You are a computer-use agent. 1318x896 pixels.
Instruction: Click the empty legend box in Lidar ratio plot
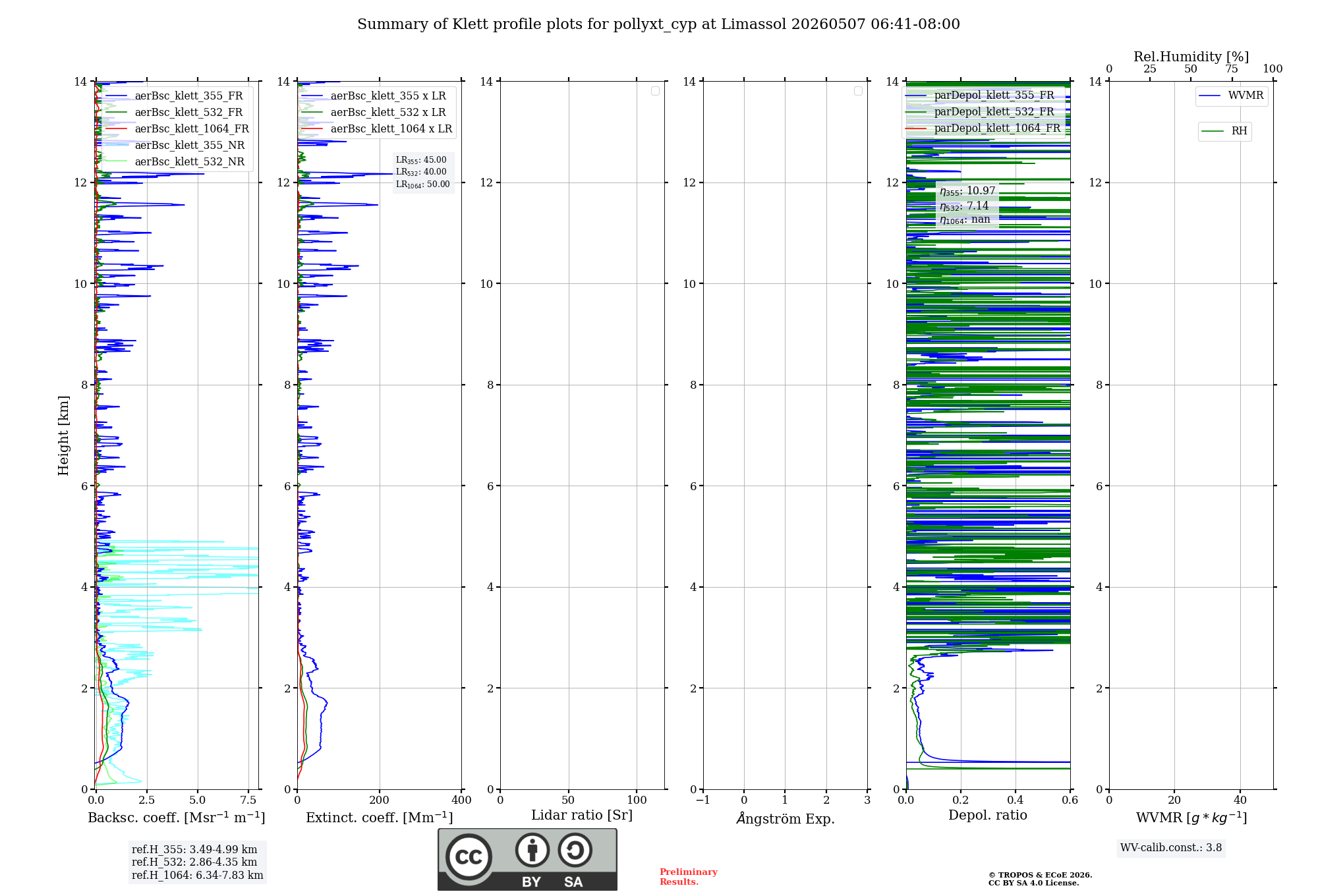tap(655, 91)
